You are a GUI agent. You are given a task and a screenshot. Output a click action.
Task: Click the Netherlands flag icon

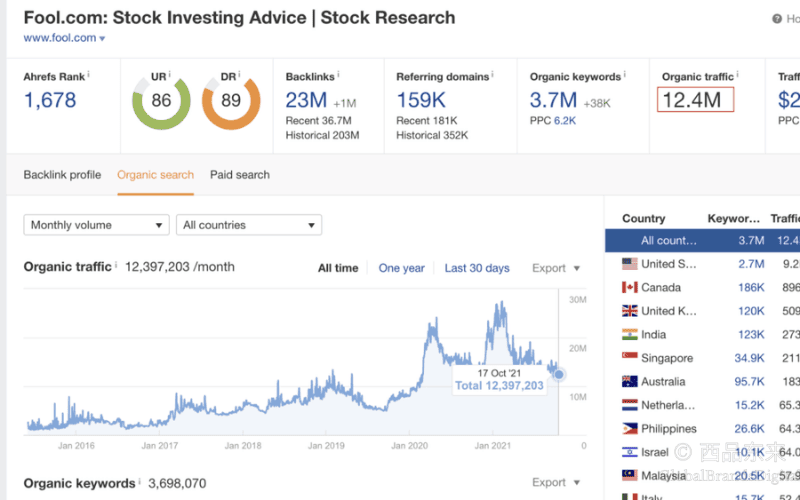coord(630,405)
